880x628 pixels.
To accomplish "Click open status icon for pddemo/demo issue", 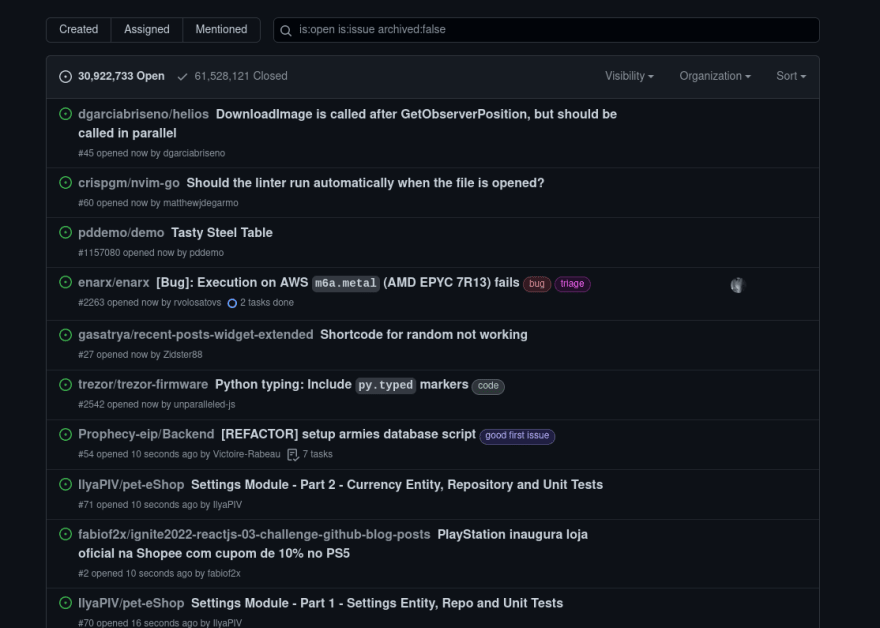I will pyautogui.click(x=66, y=232).
